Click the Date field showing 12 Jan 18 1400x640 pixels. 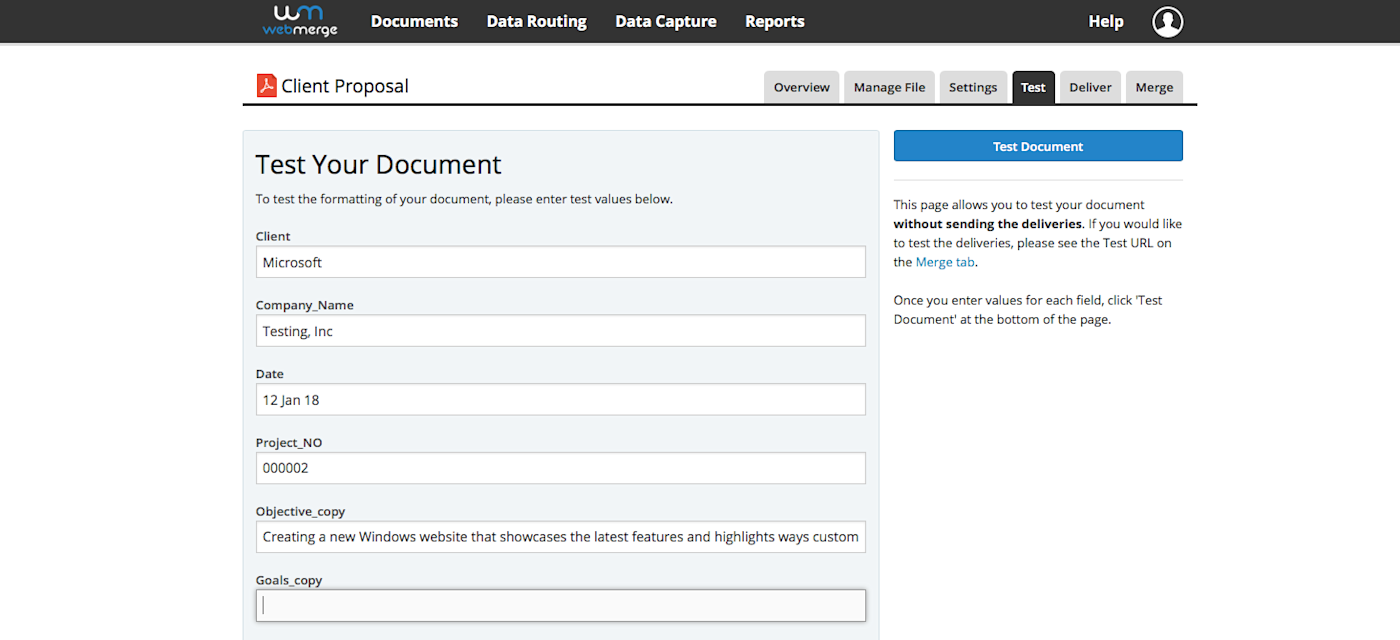561,399
